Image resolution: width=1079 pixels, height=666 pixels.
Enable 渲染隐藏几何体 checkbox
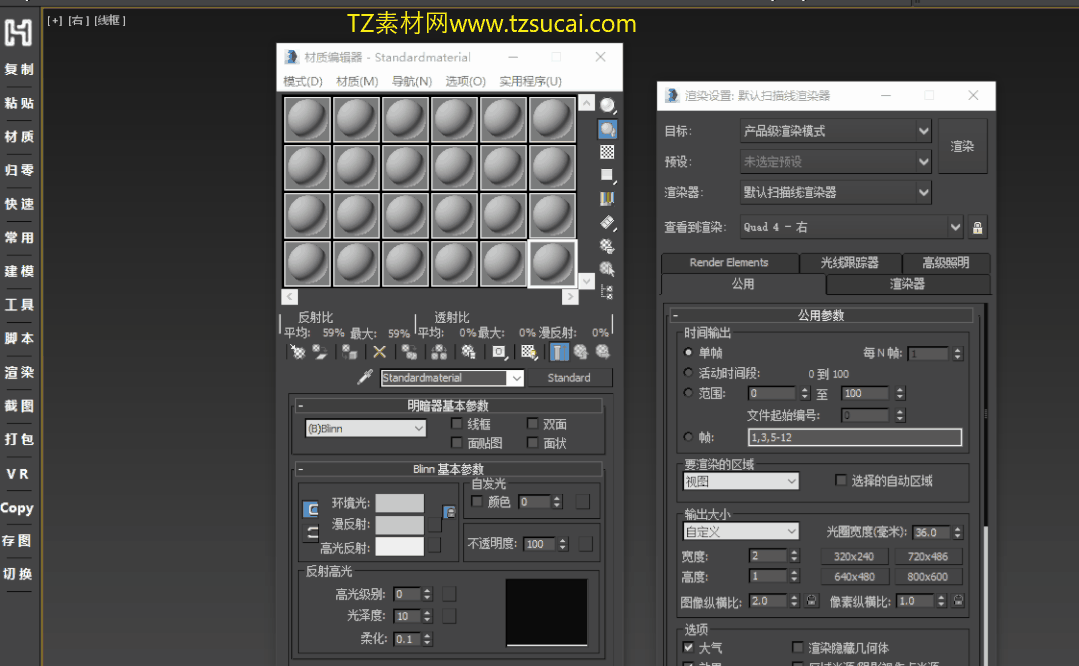point(798,647)
